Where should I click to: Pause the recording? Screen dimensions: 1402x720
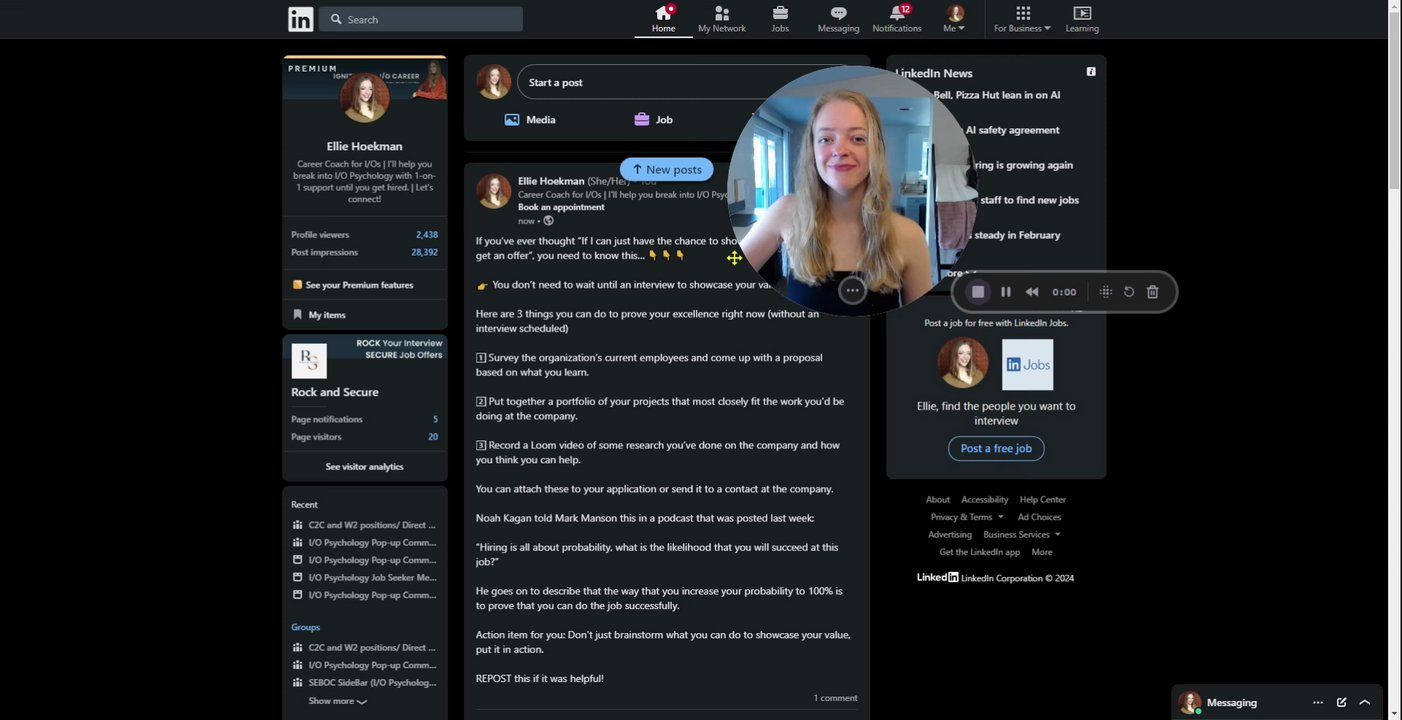point(1006,292)
